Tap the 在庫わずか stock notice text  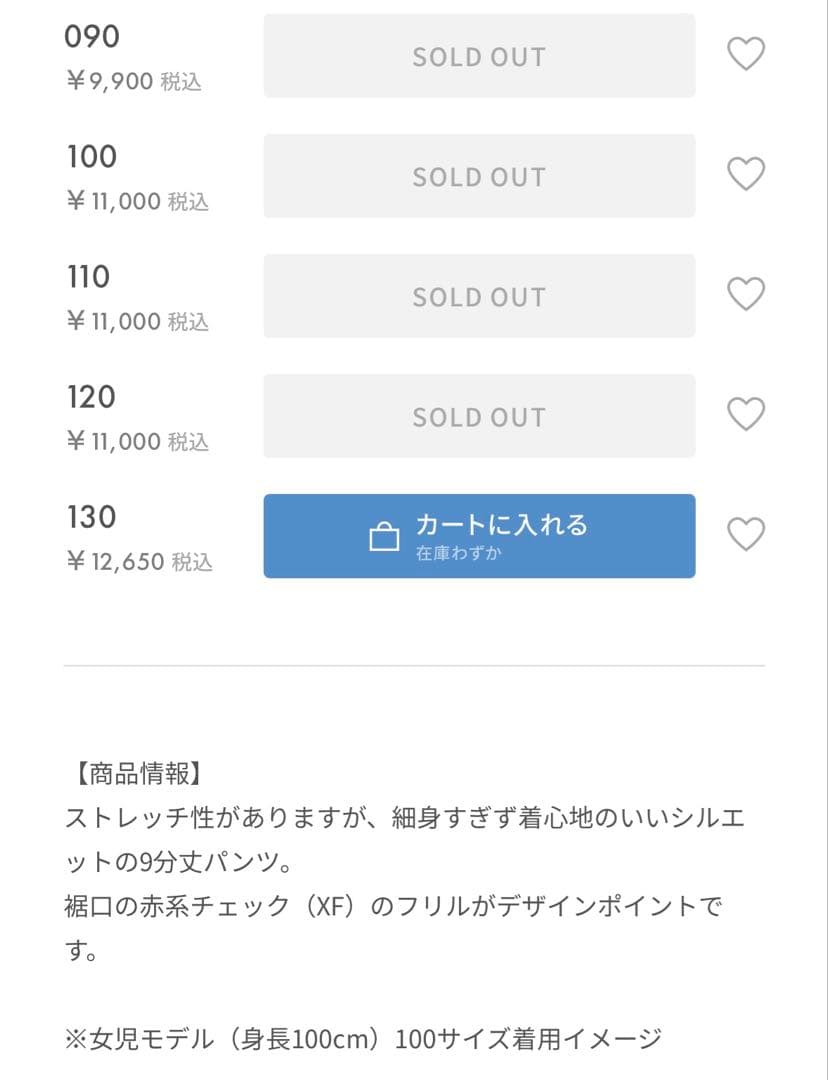pyautogui.click(x=458, y=553)
